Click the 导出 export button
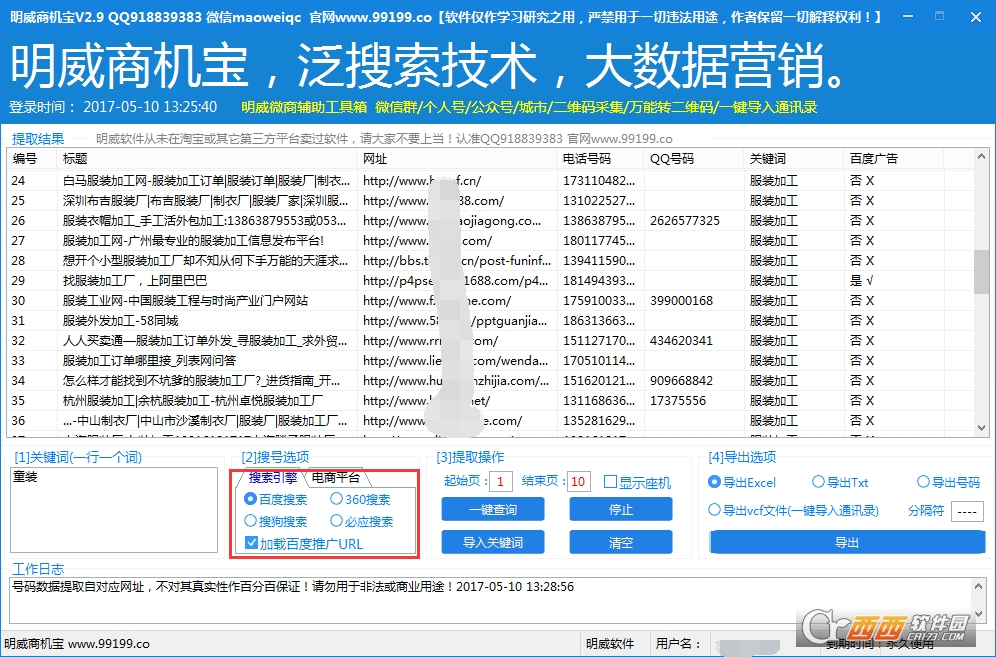Screen dimensions: 996x657 tap(847, 542)
